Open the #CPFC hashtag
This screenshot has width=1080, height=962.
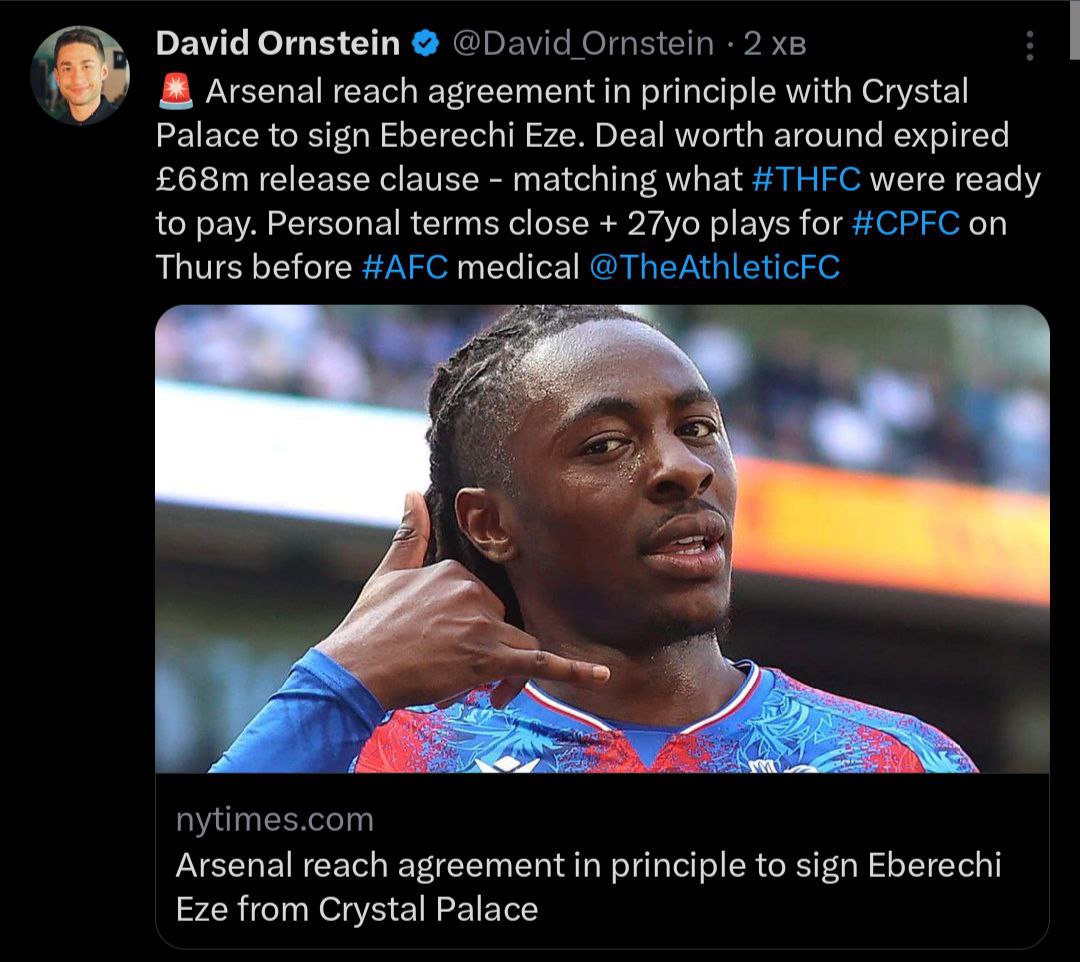point(906,224)
